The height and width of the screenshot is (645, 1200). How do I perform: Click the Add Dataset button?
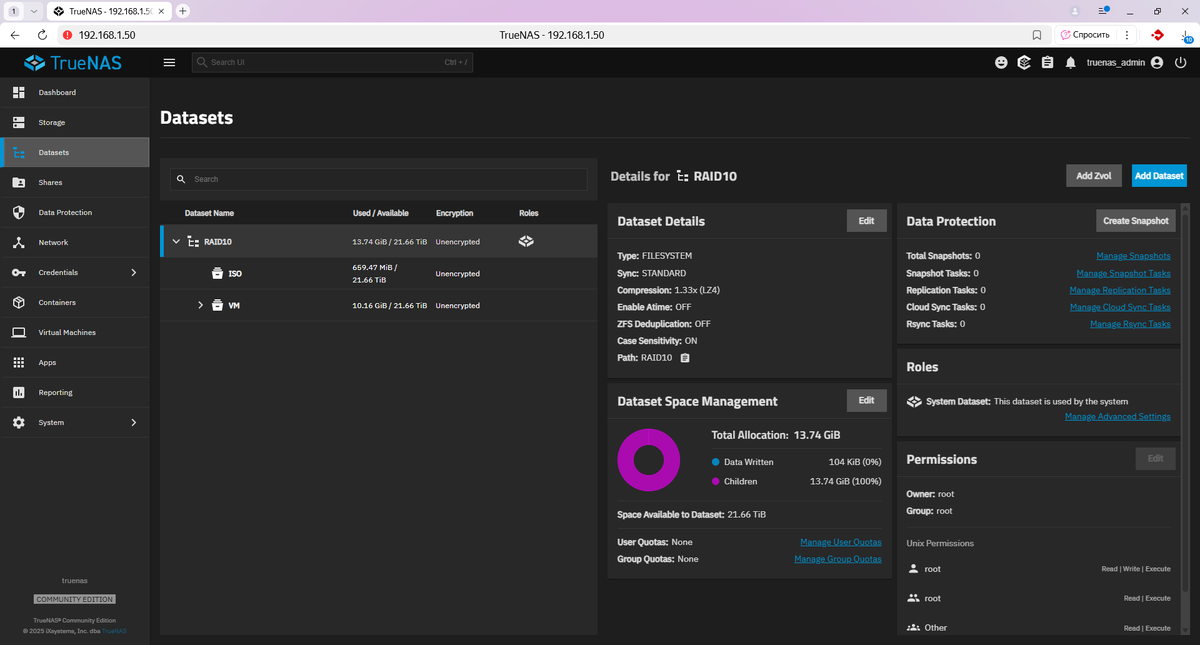(x=1159, y=175)
